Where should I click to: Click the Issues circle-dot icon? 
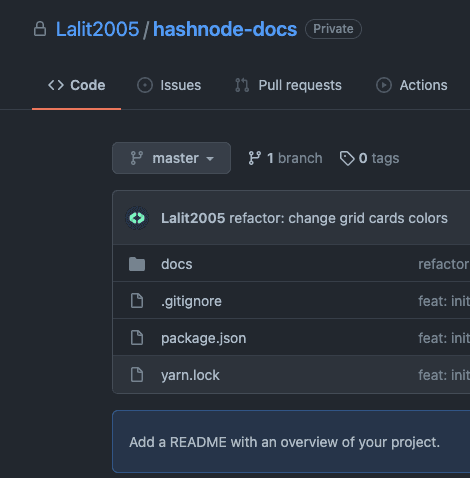[x=145, y=85]
